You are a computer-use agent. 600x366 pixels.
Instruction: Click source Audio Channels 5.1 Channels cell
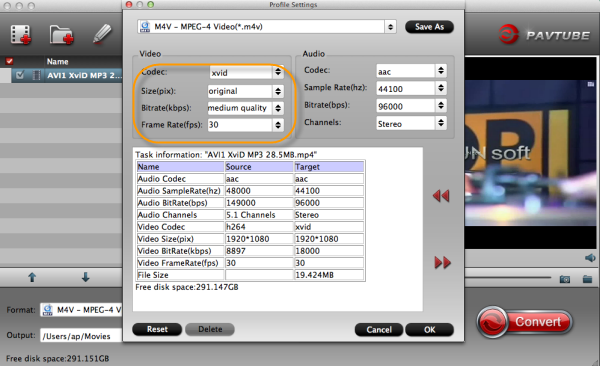coord(259,215)
